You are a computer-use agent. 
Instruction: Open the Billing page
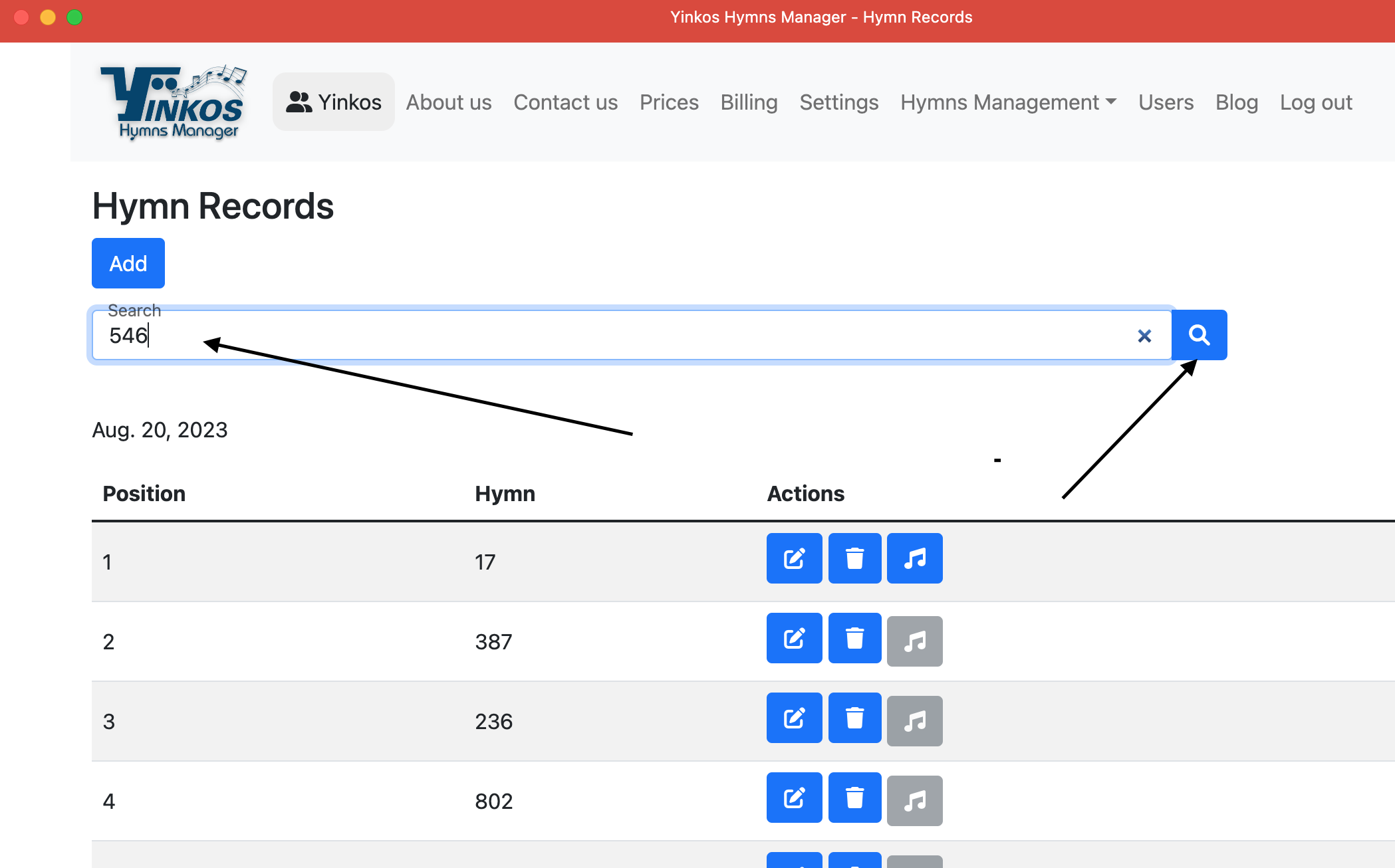(x=749, y=102)
